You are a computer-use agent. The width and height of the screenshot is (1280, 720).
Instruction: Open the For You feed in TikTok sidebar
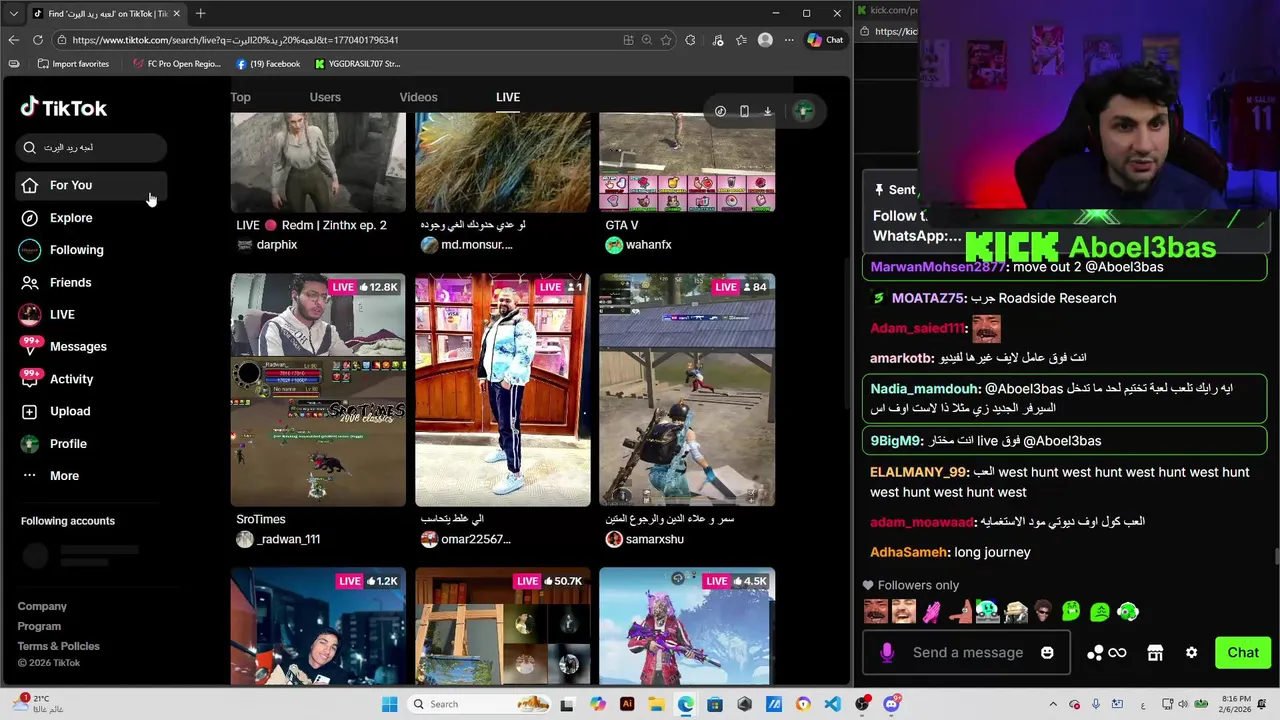tap(90, 185)
